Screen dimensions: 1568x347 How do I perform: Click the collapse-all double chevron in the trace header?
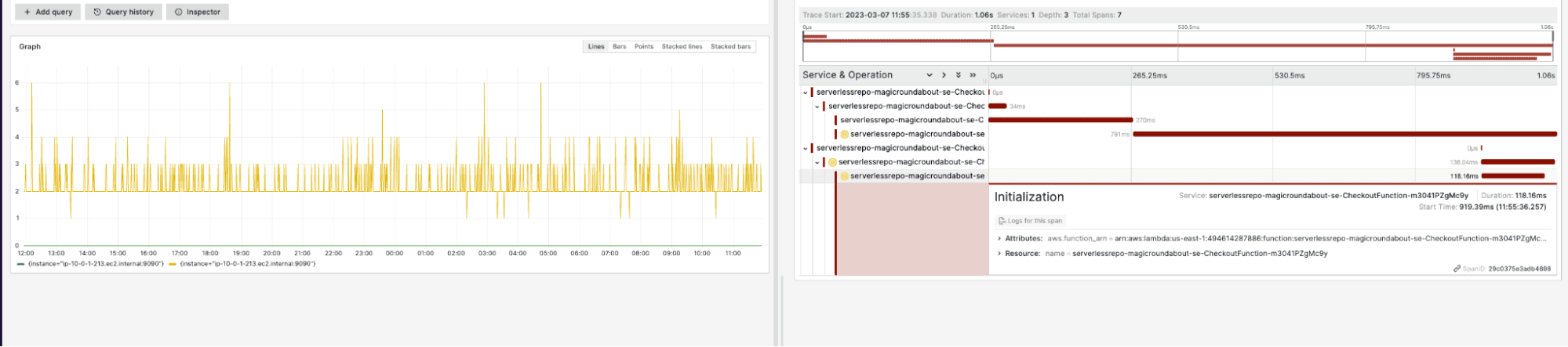[x=973, y=75]
